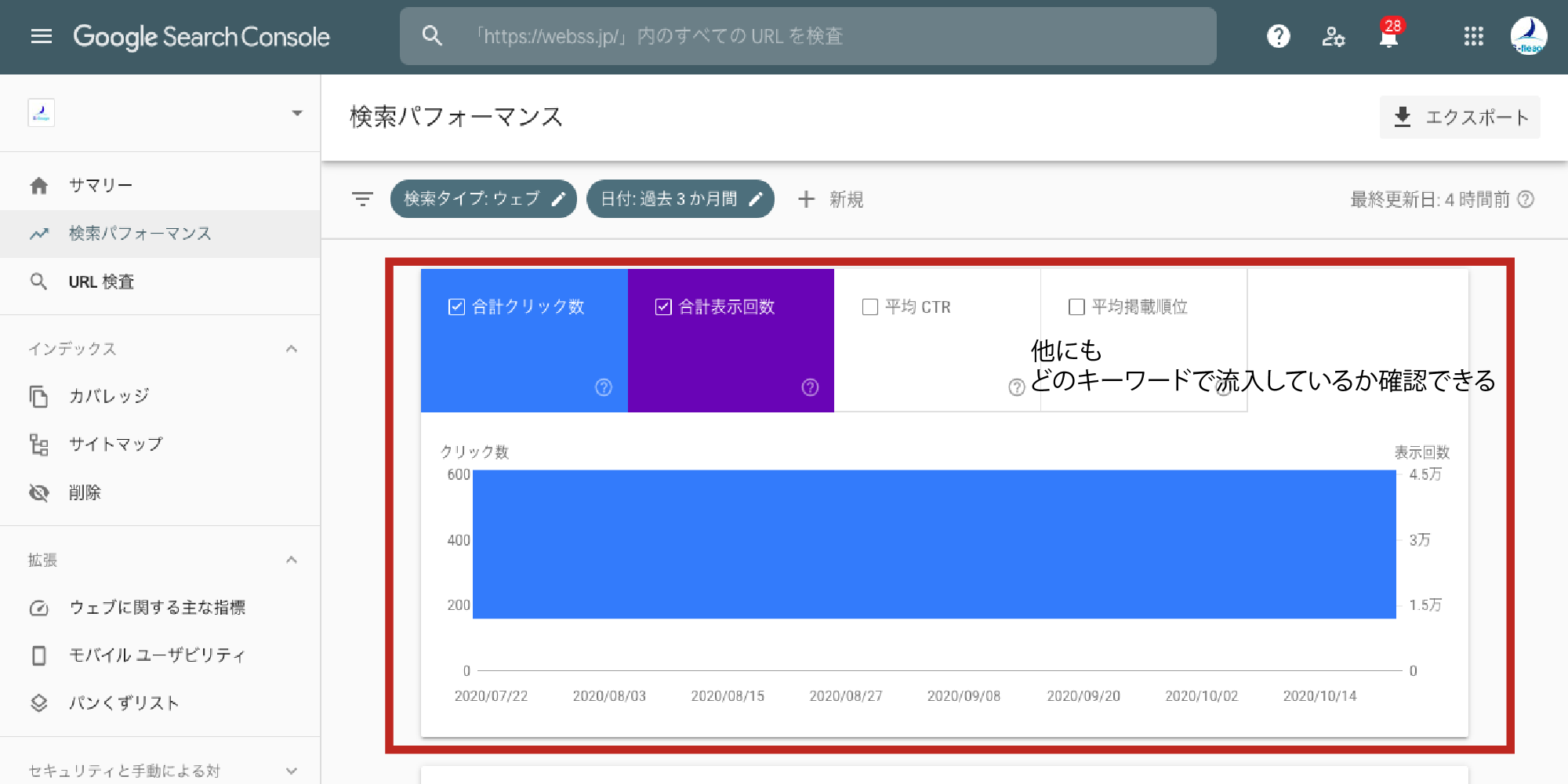
Task: Open notifications bell with 28 badge
Action: pyautogui.click(x=1388, y=34)
